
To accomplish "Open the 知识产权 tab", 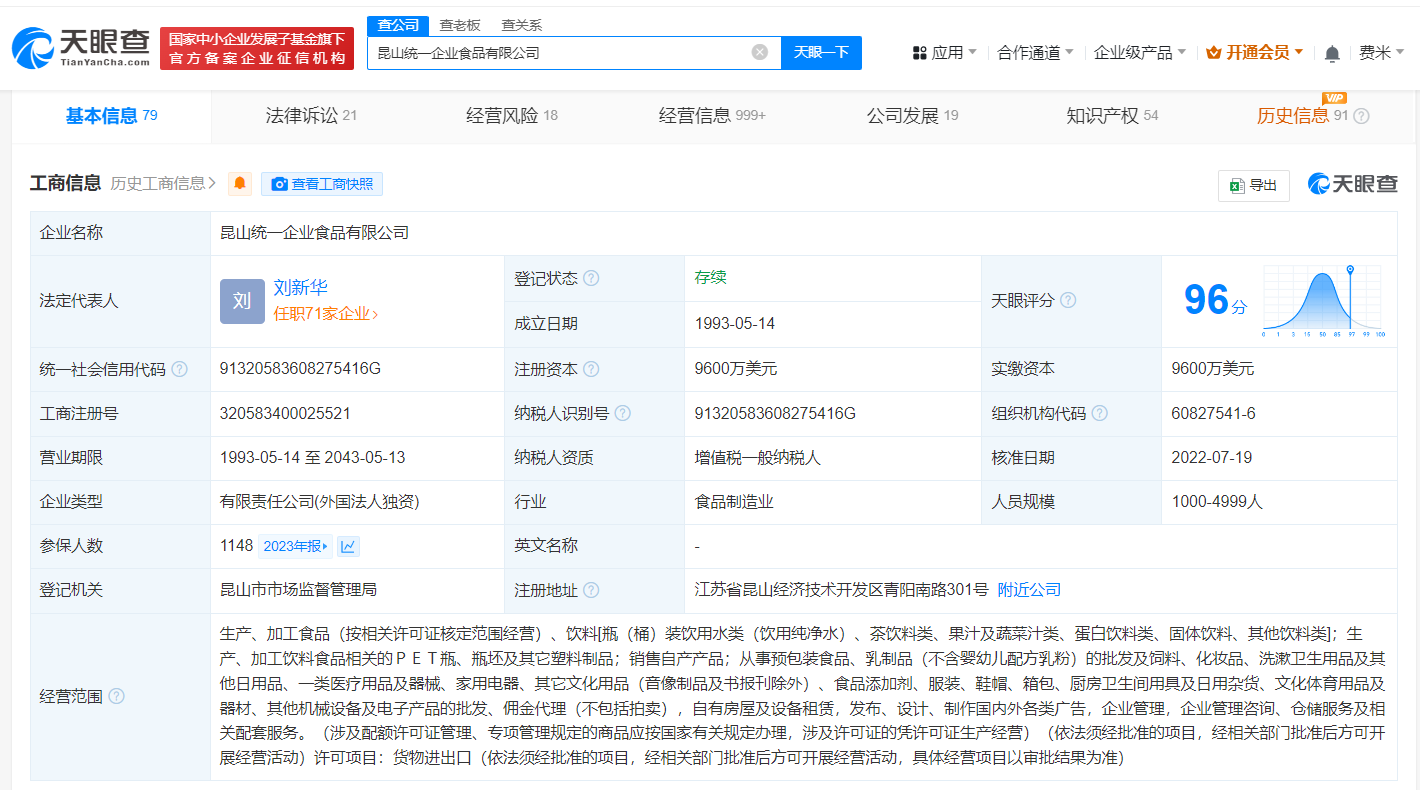I will pos(1111,116).
